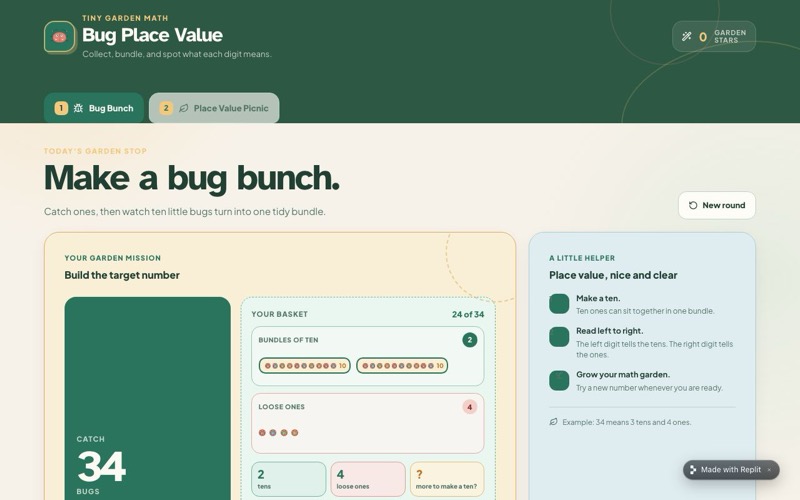Click the Build the target number heading
800x500 pixels.
122,275
